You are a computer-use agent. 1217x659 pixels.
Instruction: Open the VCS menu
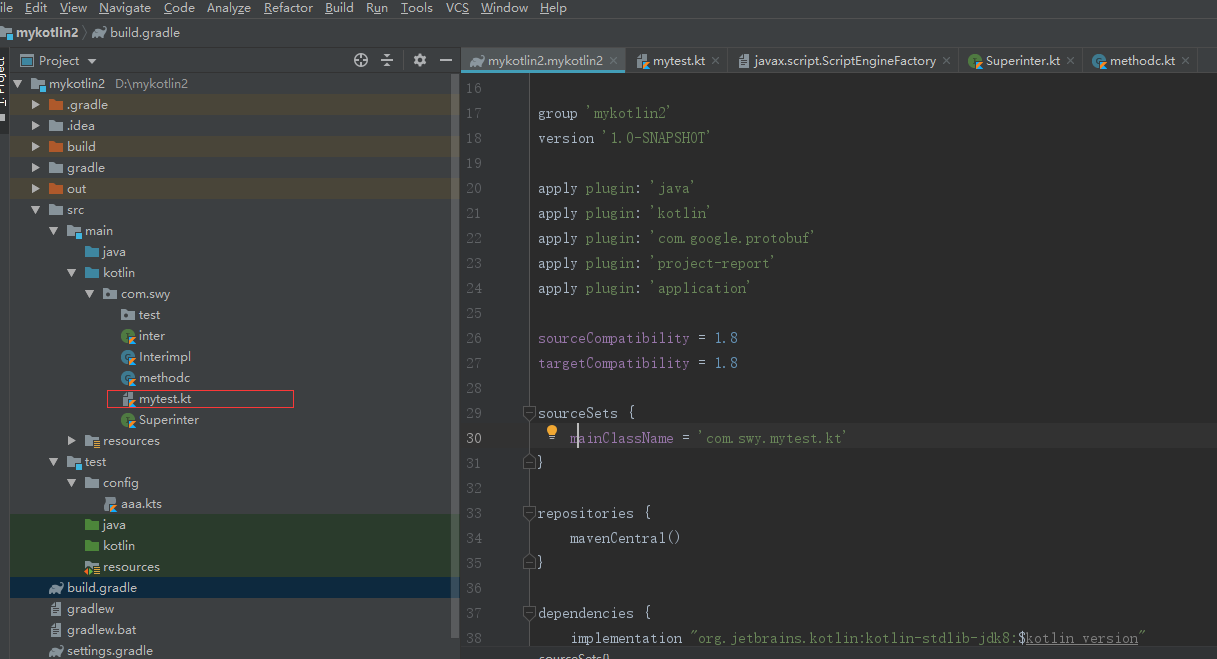pos(456,8)
